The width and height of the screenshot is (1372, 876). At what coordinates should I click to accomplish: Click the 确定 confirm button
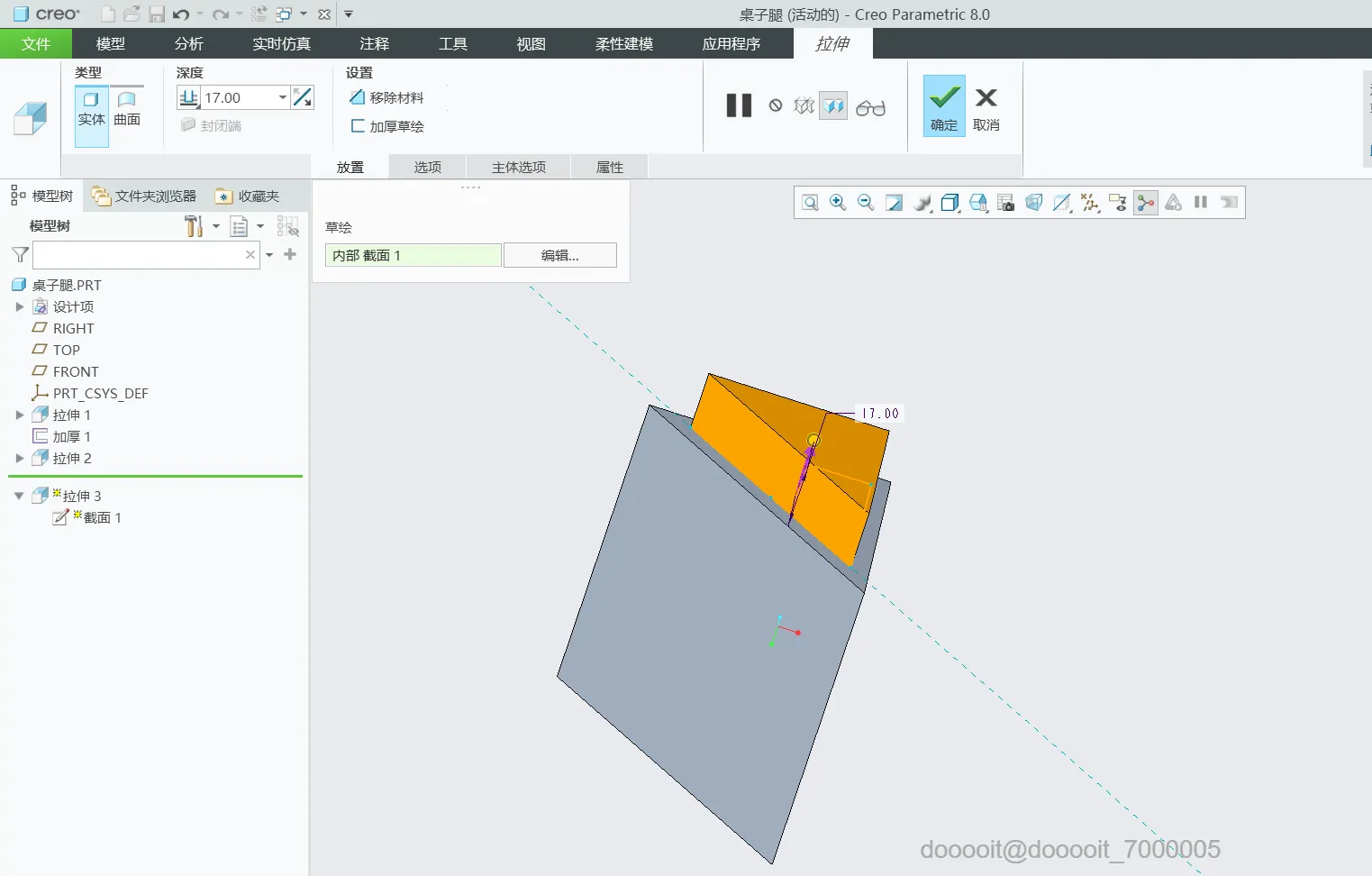[x=943, y=106]
